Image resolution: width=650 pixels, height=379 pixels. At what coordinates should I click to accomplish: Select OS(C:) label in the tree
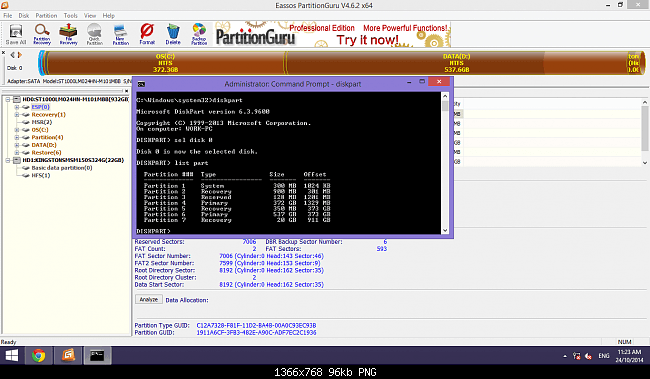click(x=40, y=130)
